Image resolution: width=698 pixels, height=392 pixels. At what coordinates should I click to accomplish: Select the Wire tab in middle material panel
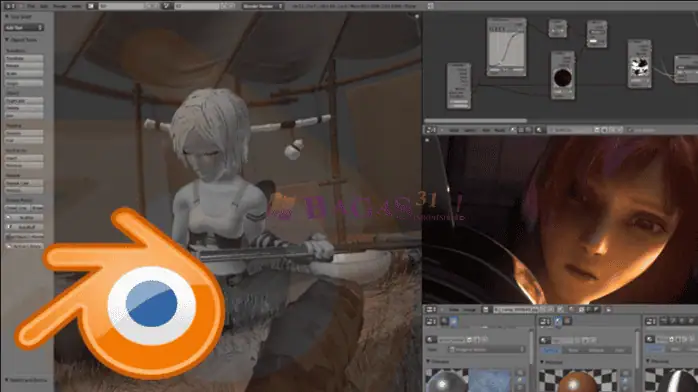coord(573,350)
